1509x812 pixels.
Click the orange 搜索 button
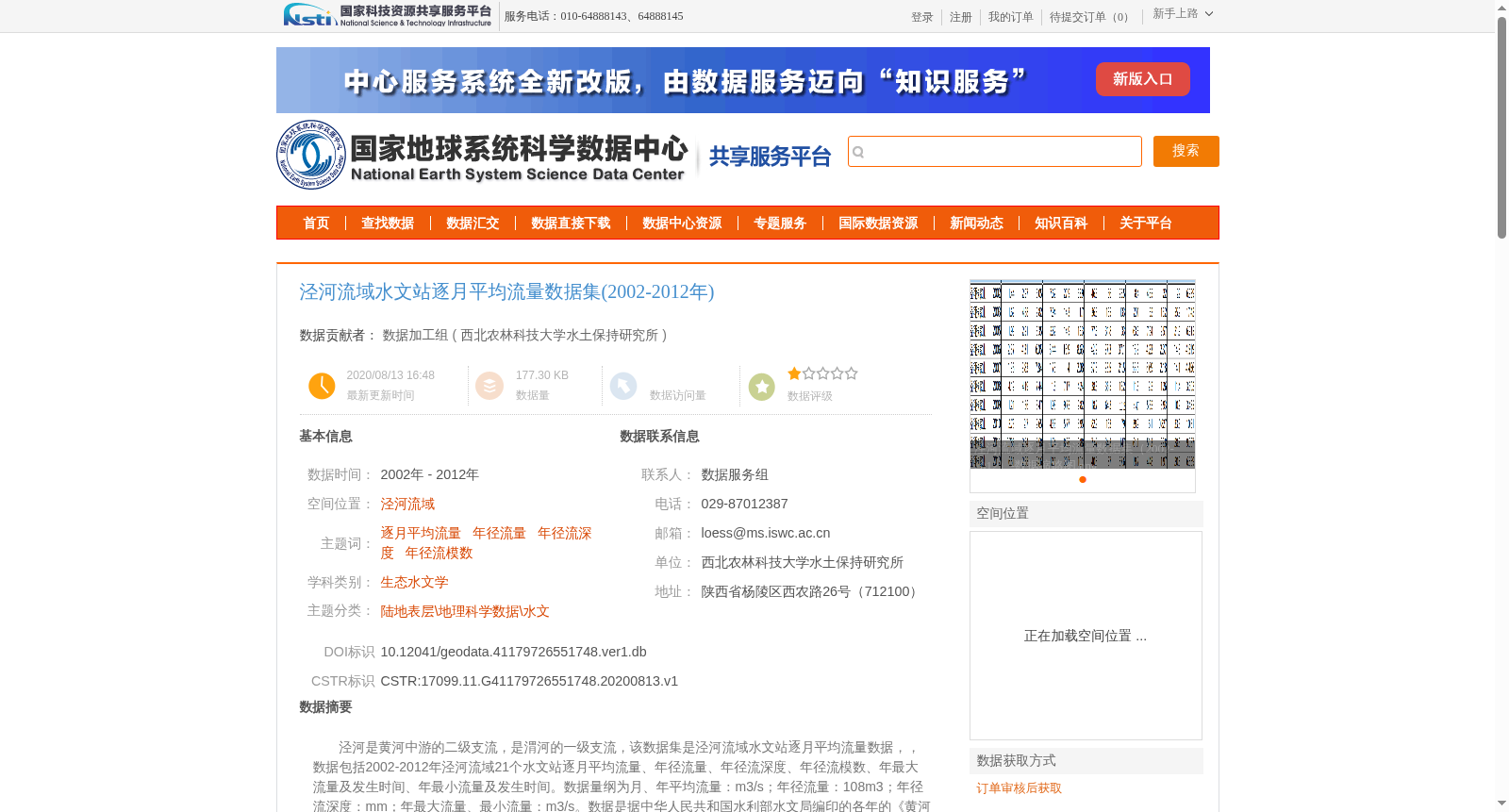[1186, 151]
